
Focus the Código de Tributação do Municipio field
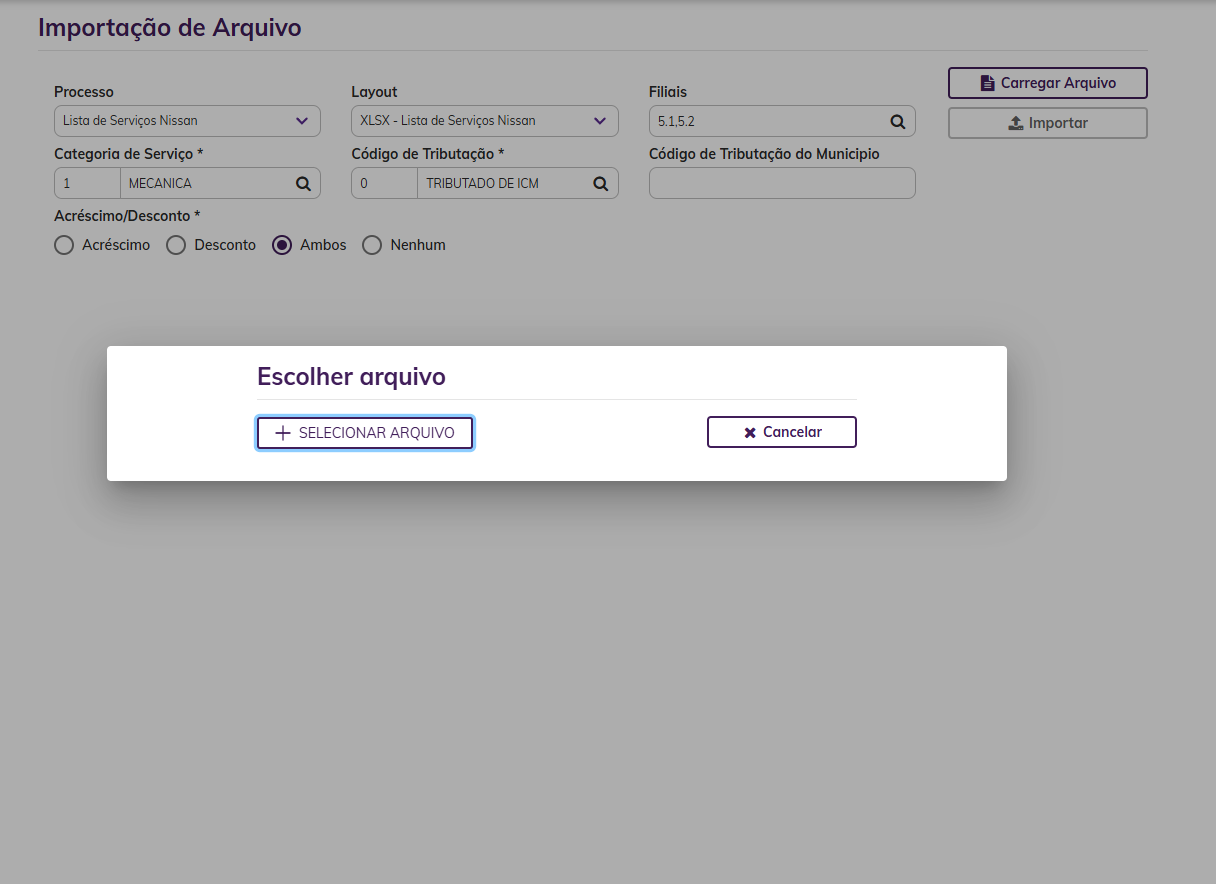[782, 183]
